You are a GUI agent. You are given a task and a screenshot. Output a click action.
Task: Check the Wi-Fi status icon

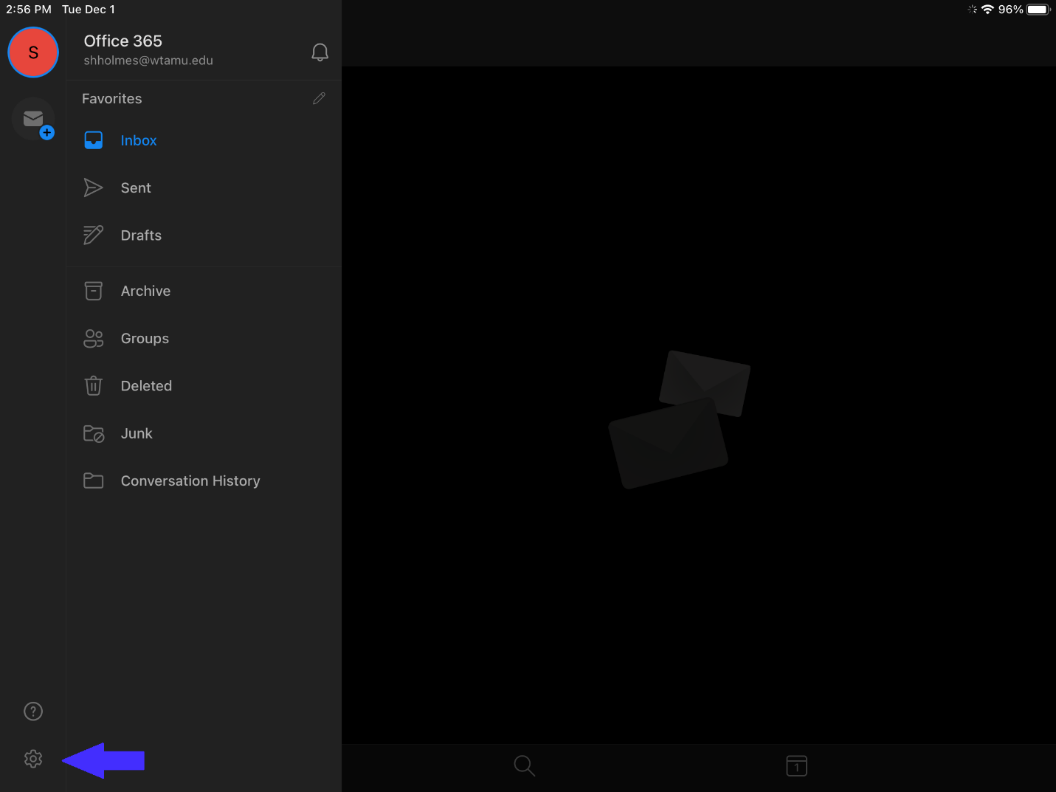click(987, 9)
